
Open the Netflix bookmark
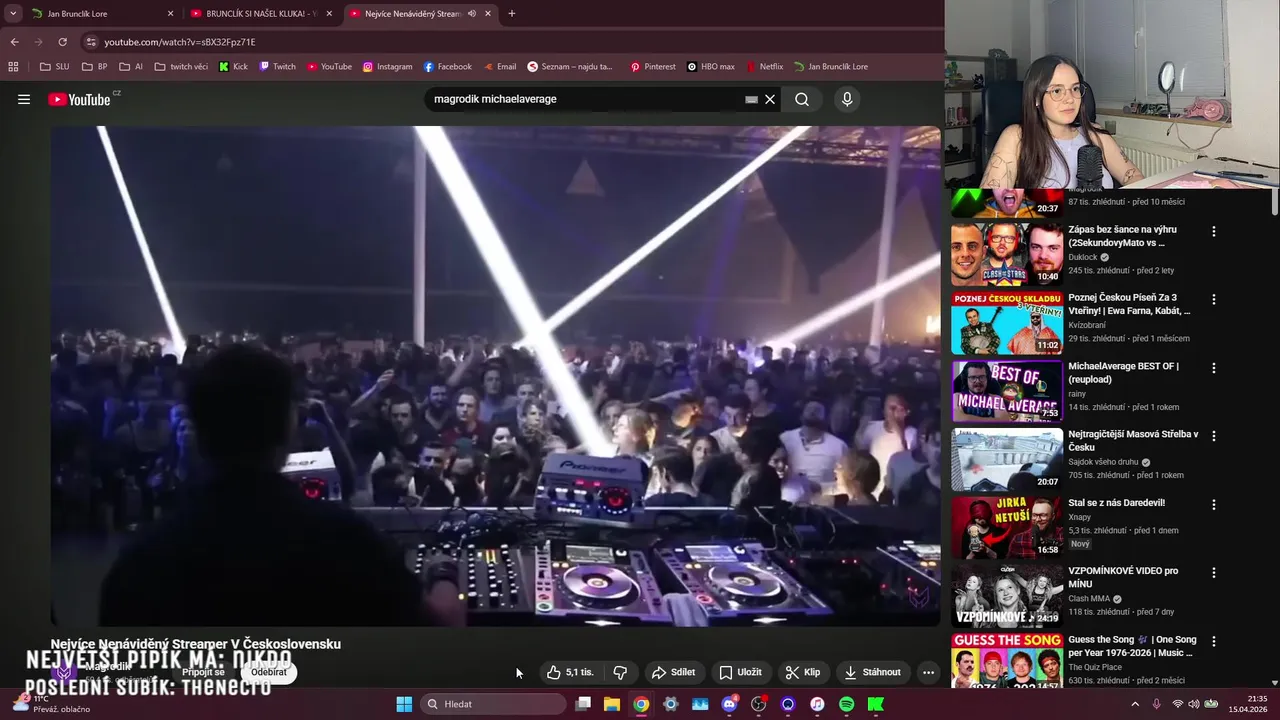pyautogui.click(x=764, y=67)
